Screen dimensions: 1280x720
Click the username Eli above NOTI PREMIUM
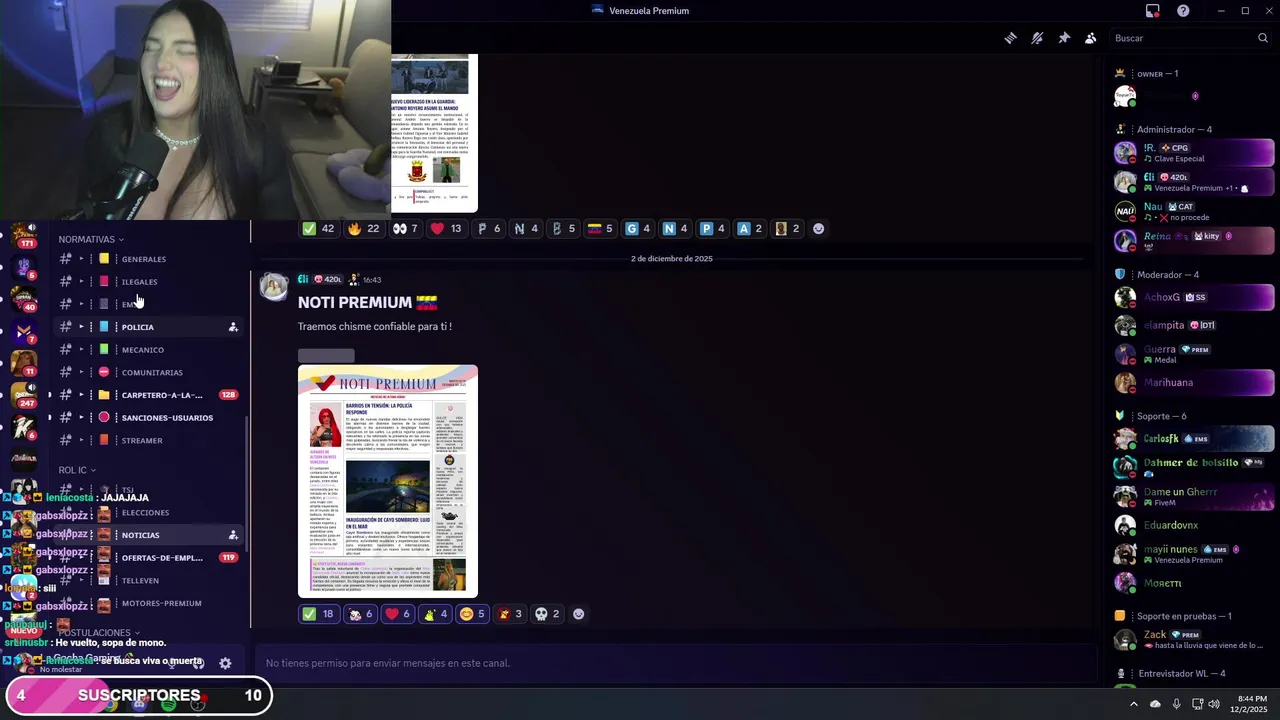point(303,280)
